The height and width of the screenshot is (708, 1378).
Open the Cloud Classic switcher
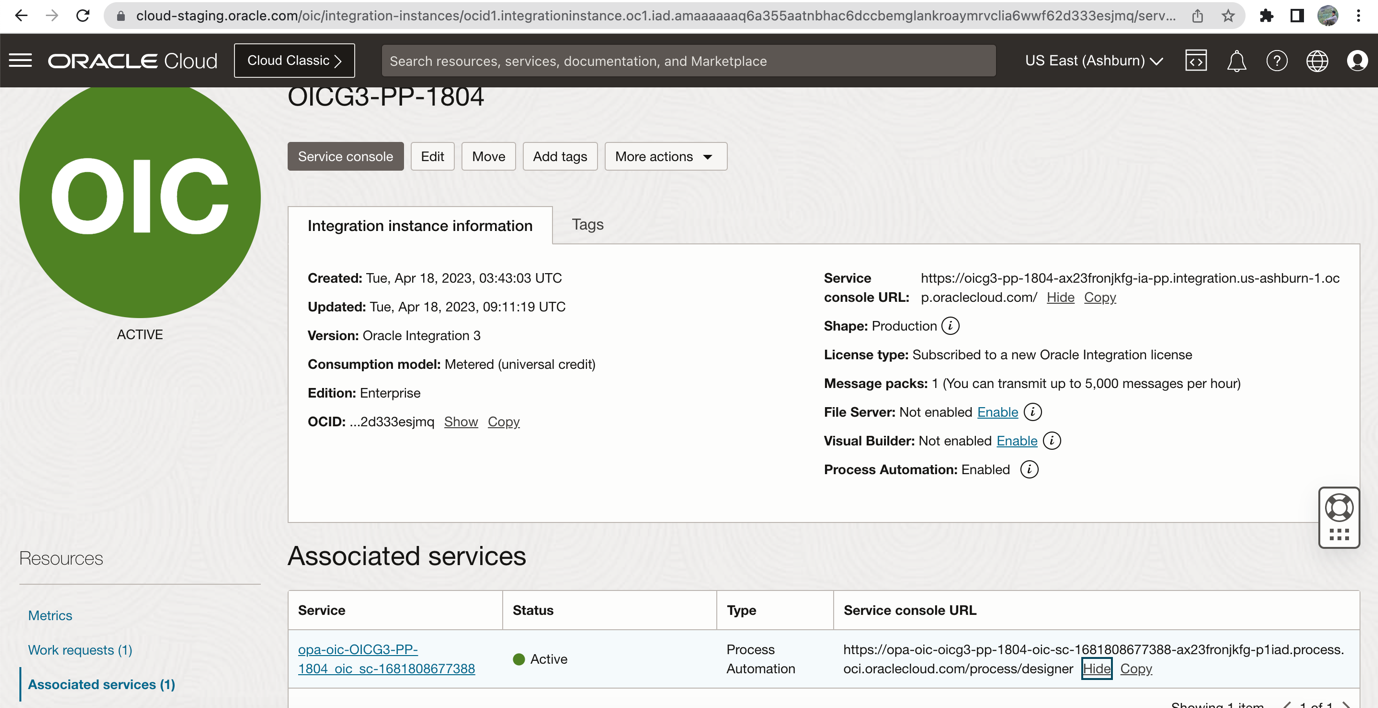pyautogui.click(x=294, y=61)
